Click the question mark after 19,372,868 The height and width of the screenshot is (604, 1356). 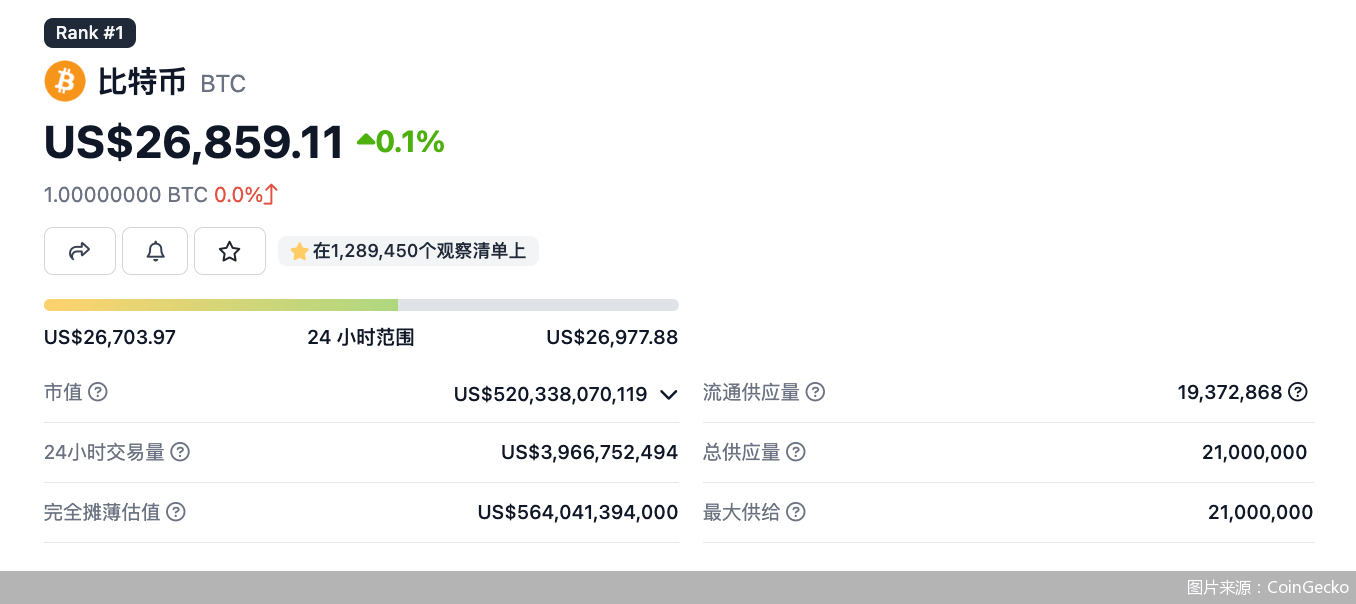(x=1297, y=392)
